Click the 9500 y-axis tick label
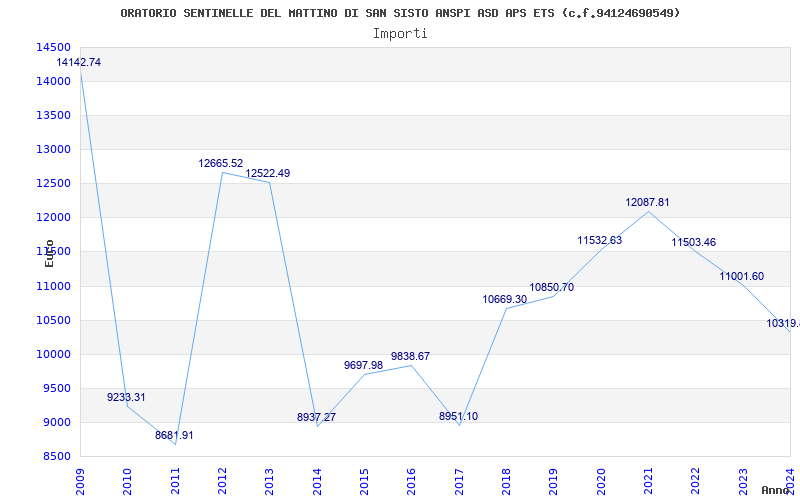This screenshot has width=800, height=500. (56, 388)
